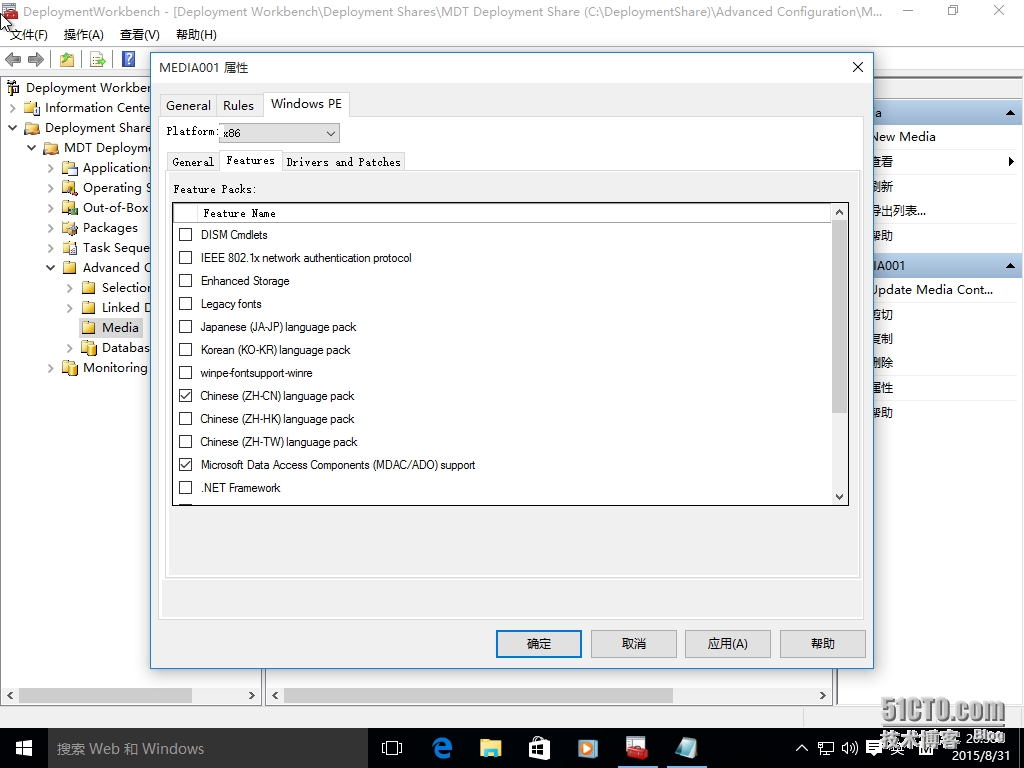This screenshot has width=1024, height=768.
Task: Click the volume icon in system tray
Action: click(x=850, y=748)
